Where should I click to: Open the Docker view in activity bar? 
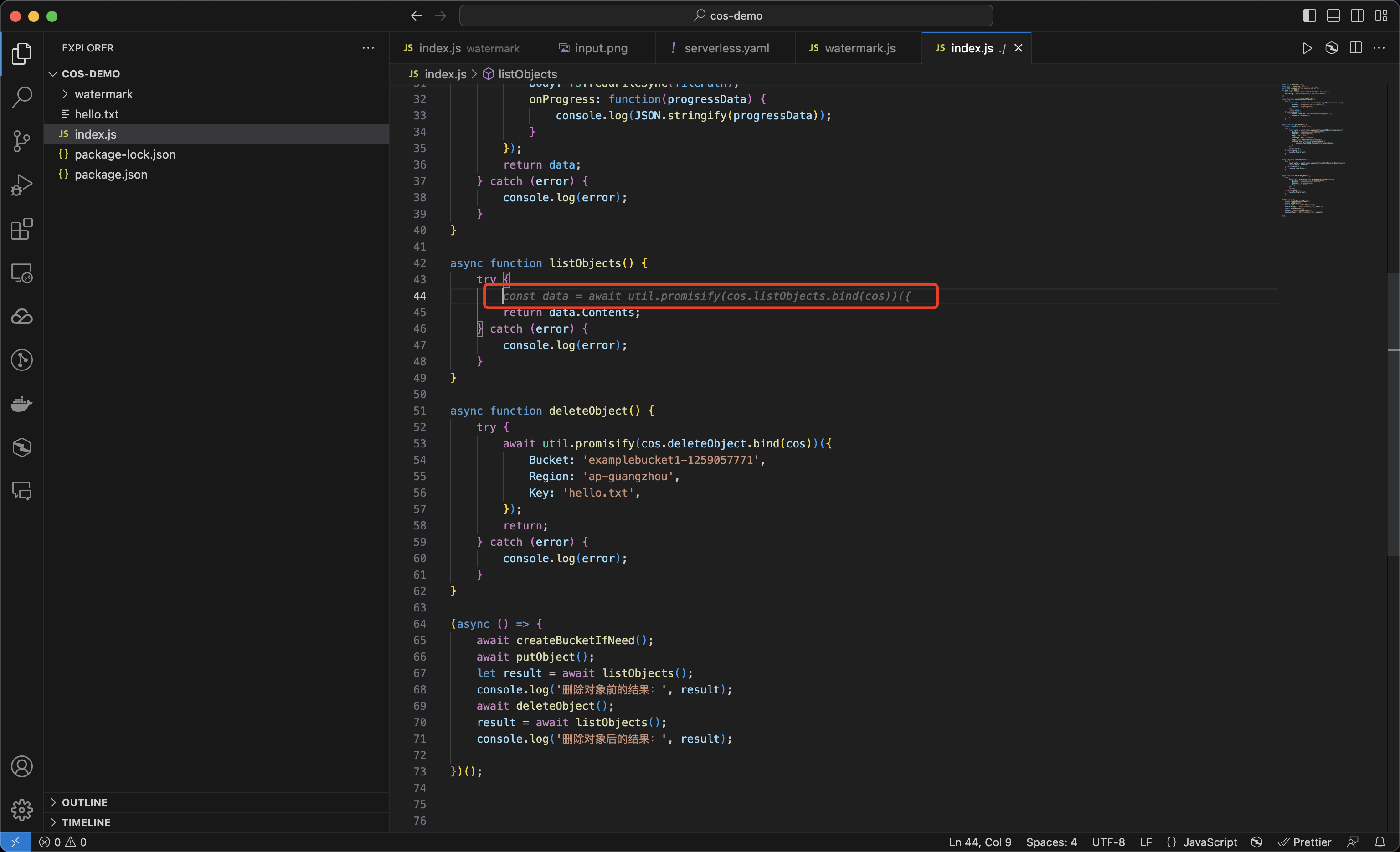click(x=21, y=404)
